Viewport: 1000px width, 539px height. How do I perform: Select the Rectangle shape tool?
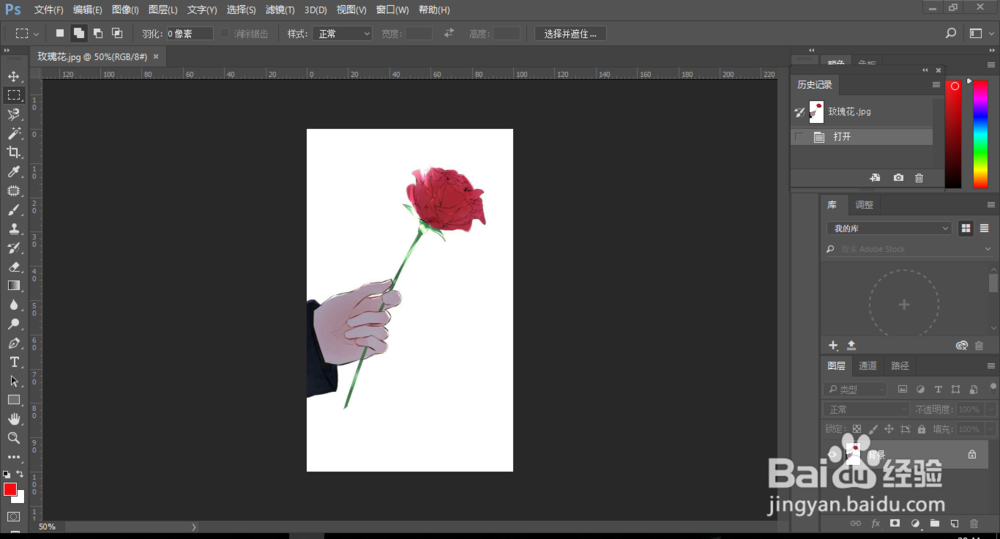coord(13,400)
